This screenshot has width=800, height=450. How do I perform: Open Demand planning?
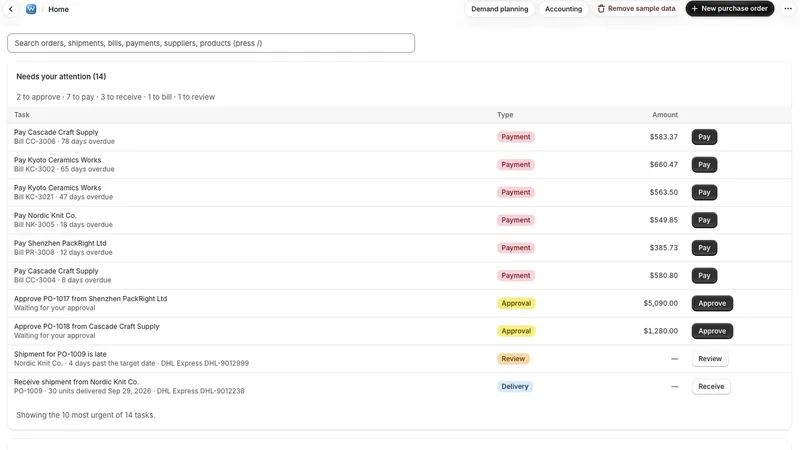(x=499, y=9)
